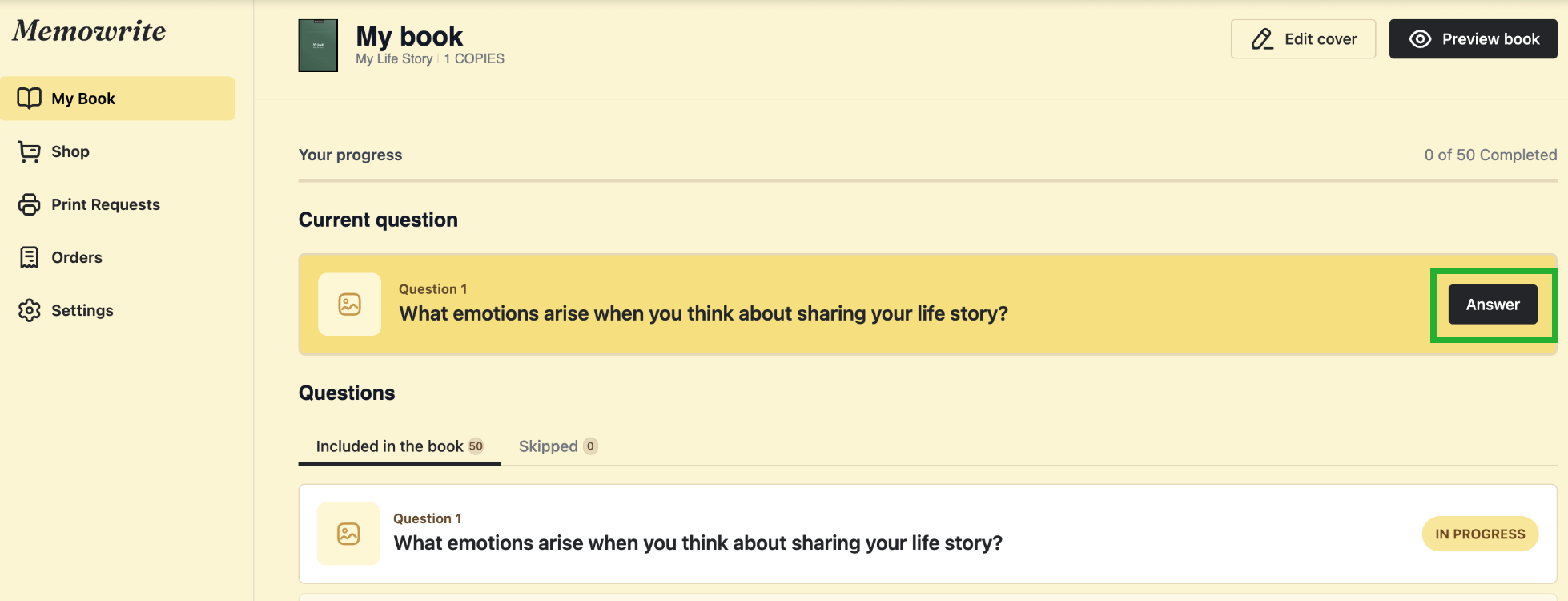1568x601 pixels.
Task: Click the progress bar under Your progress
Action: [927, 181]
